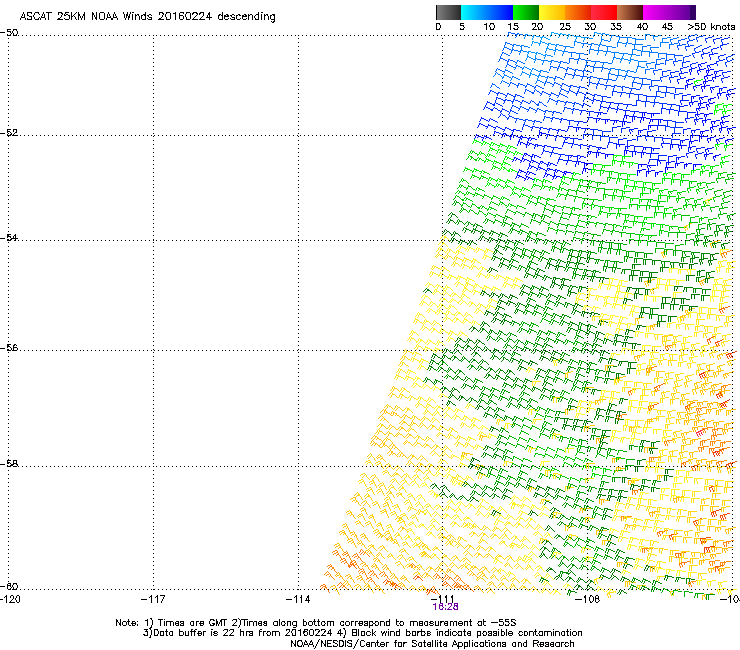The width and height of the screenshot is (740, 650).
Task: Click the '-117' longitude axis label
Action: pos(153,599)
